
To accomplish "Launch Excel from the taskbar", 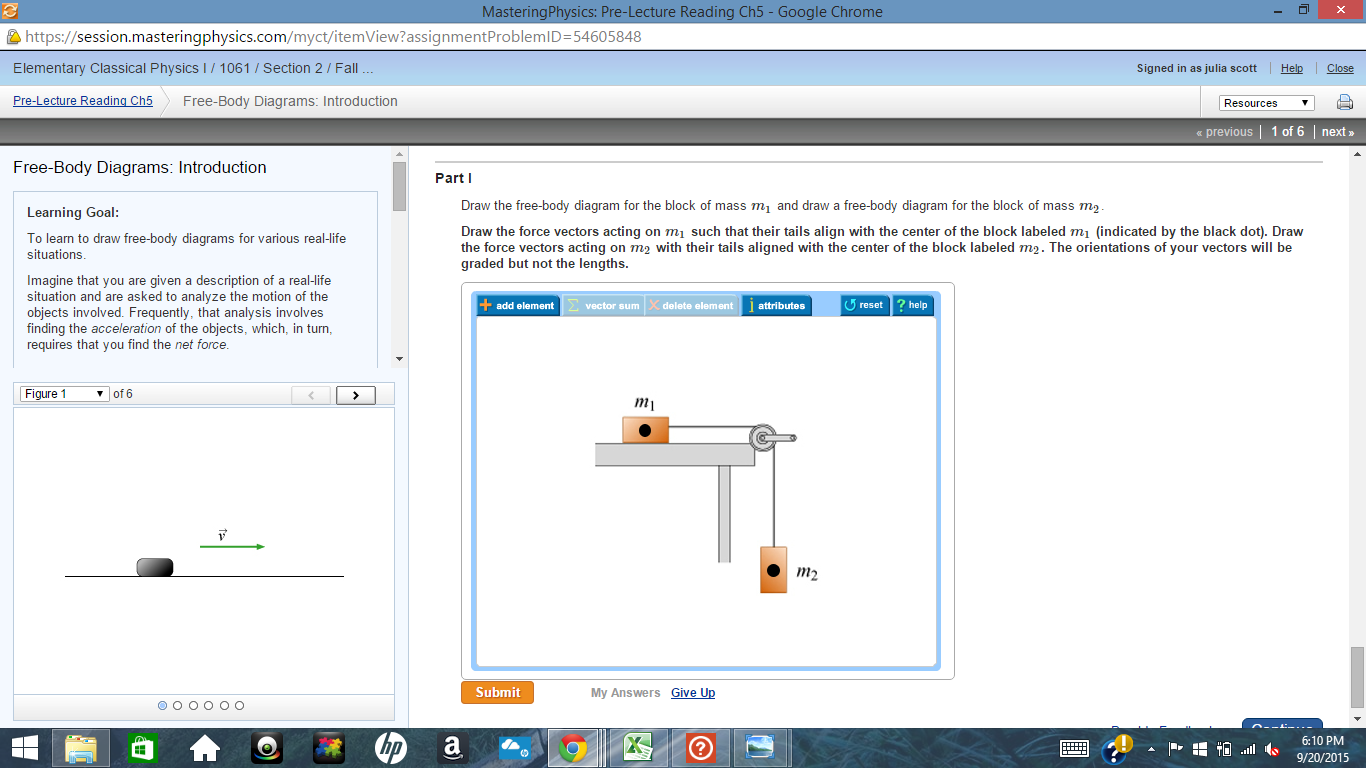I will point(638,747).
